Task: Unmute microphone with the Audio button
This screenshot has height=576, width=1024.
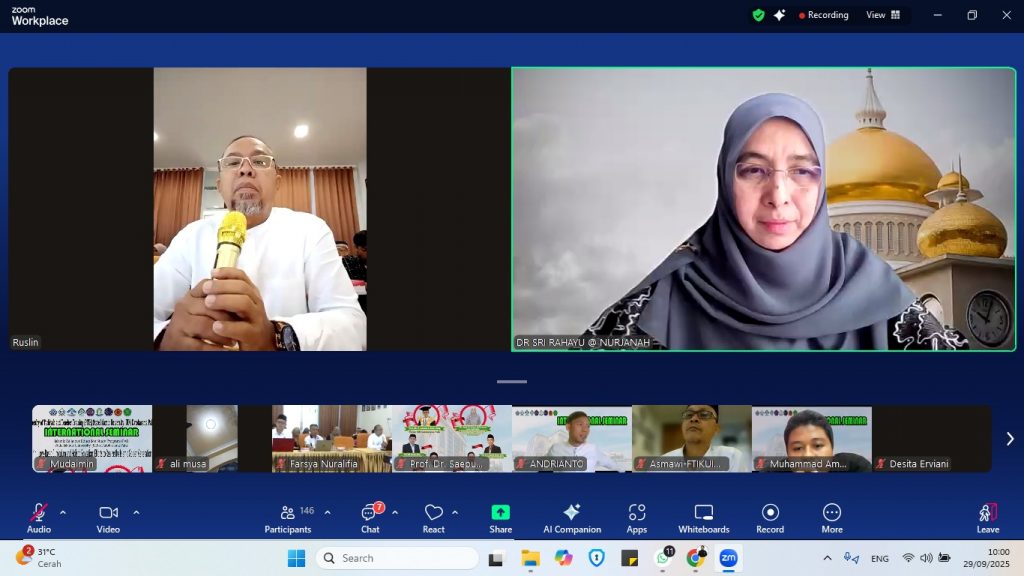Action: [39, 516]
